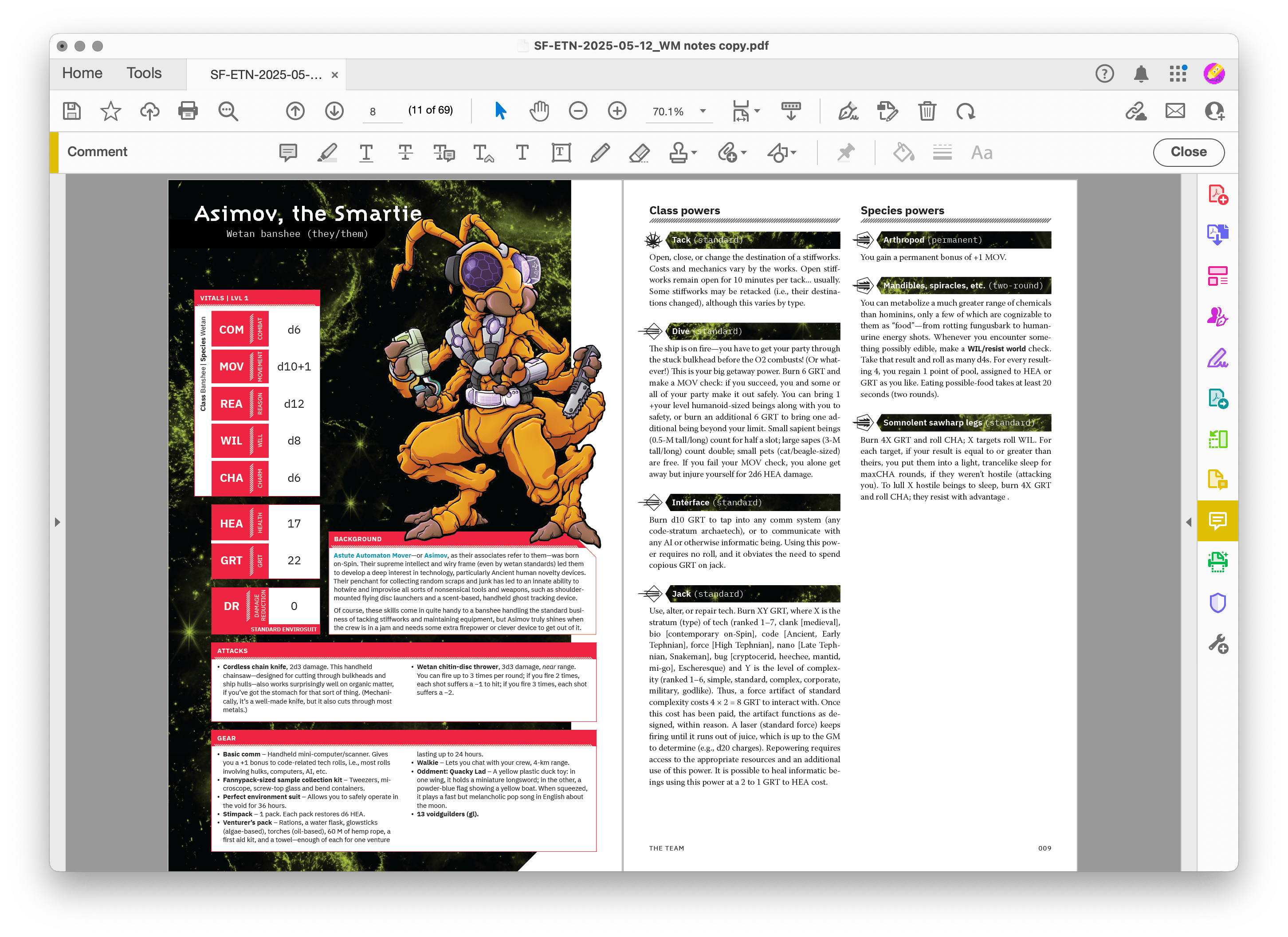The image size is (1288, 937).
Task: Select the highlight text tool
Action: (x=327, y=152)
